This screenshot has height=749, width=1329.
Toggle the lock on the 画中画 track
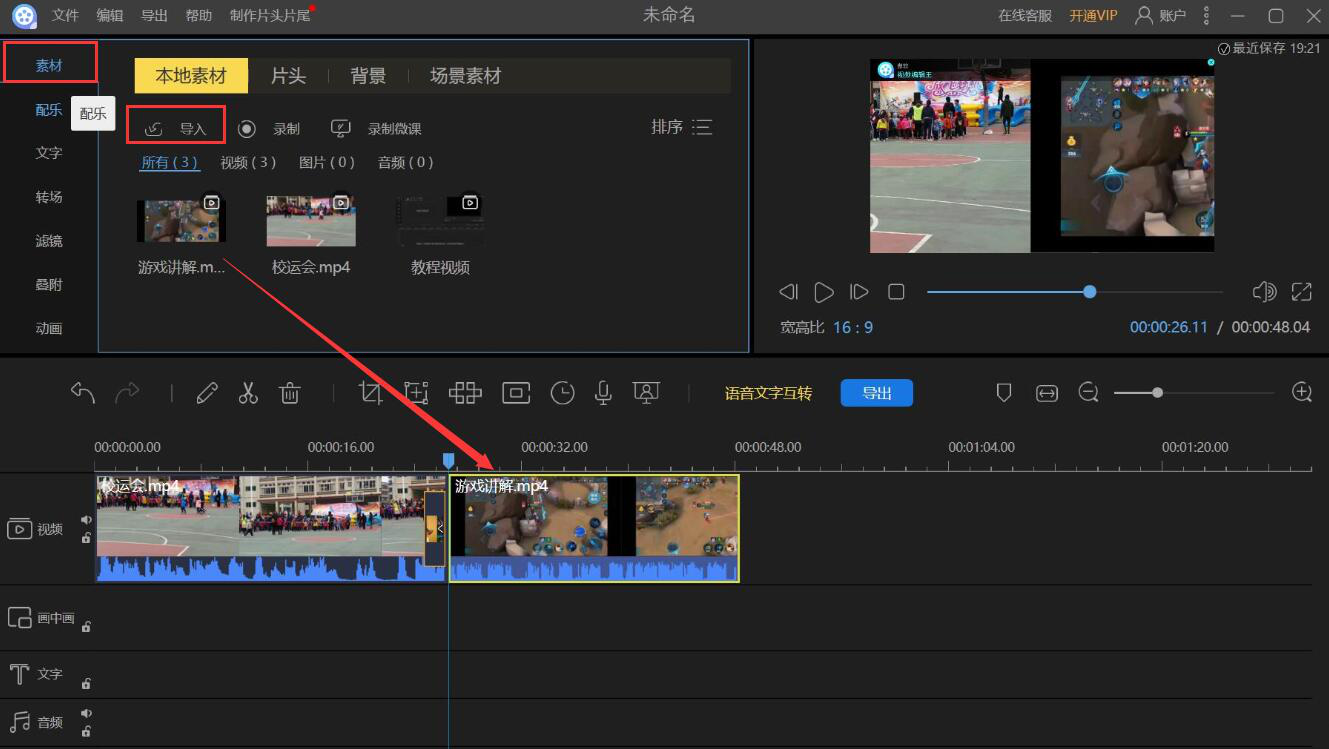87,627
